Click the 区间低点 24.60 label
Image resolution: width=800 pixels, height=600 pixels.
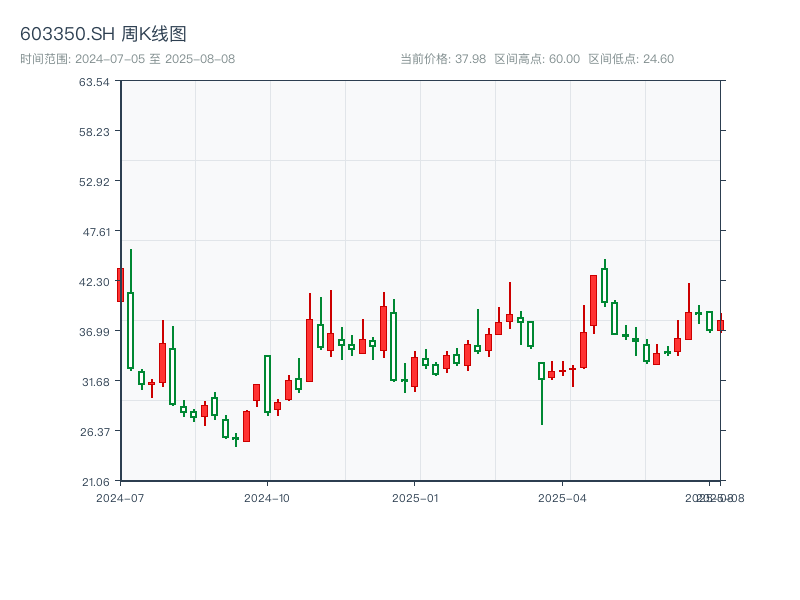631,59
